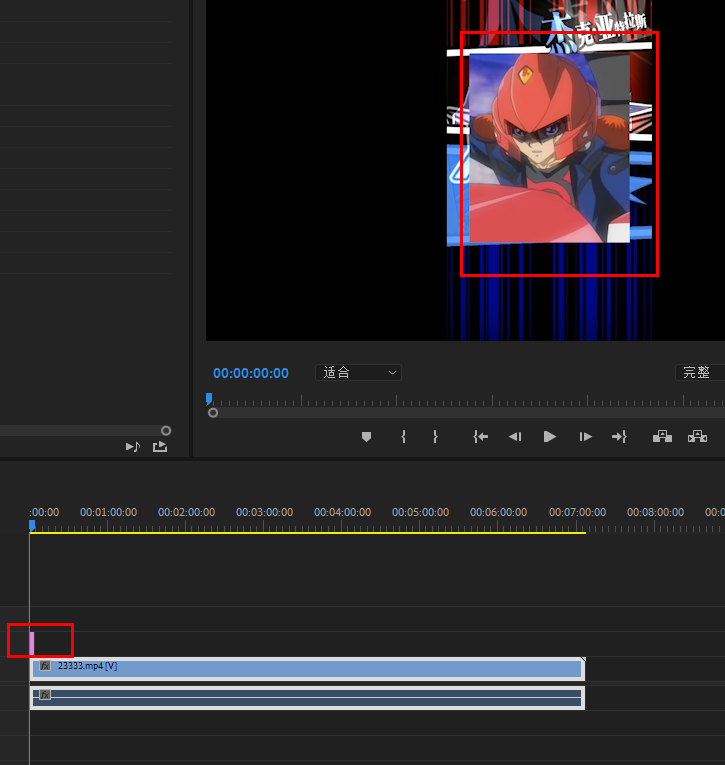
Task: Open the 适合 zoom level dropdown
Action: pos(359,373)
